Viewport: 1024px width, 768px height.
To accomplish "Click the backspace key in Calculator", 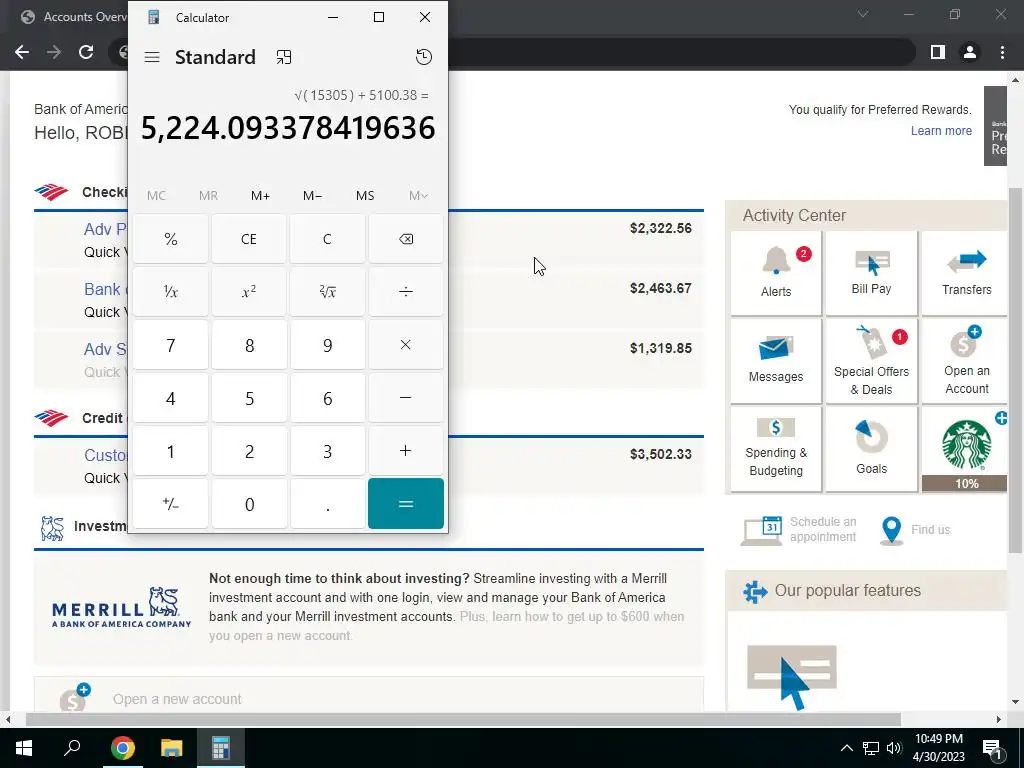I will [406, 239].
